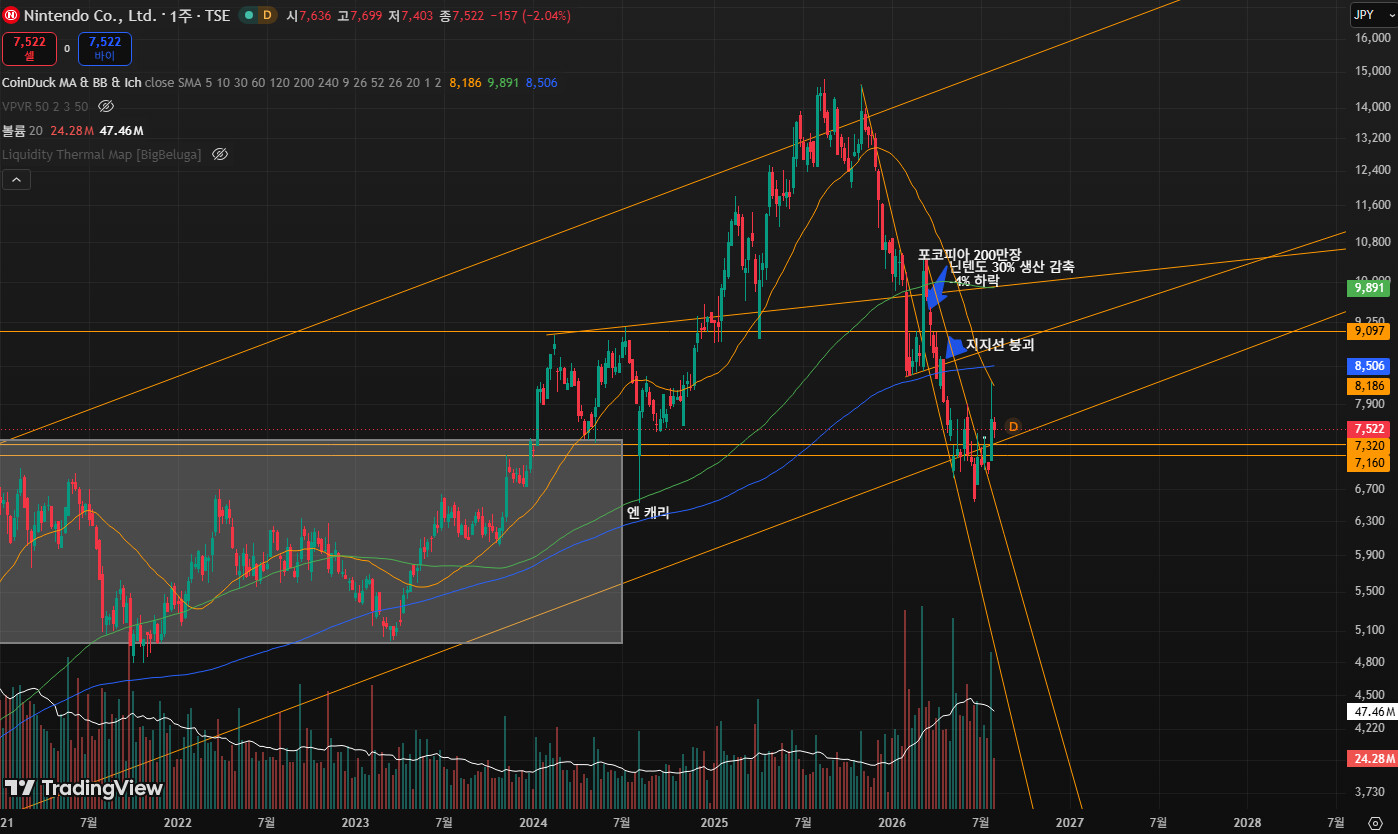This screenshot has height=834, width=1398.
Task: Click the orange 7,320 price scale label
Action: click(1369, 446)
